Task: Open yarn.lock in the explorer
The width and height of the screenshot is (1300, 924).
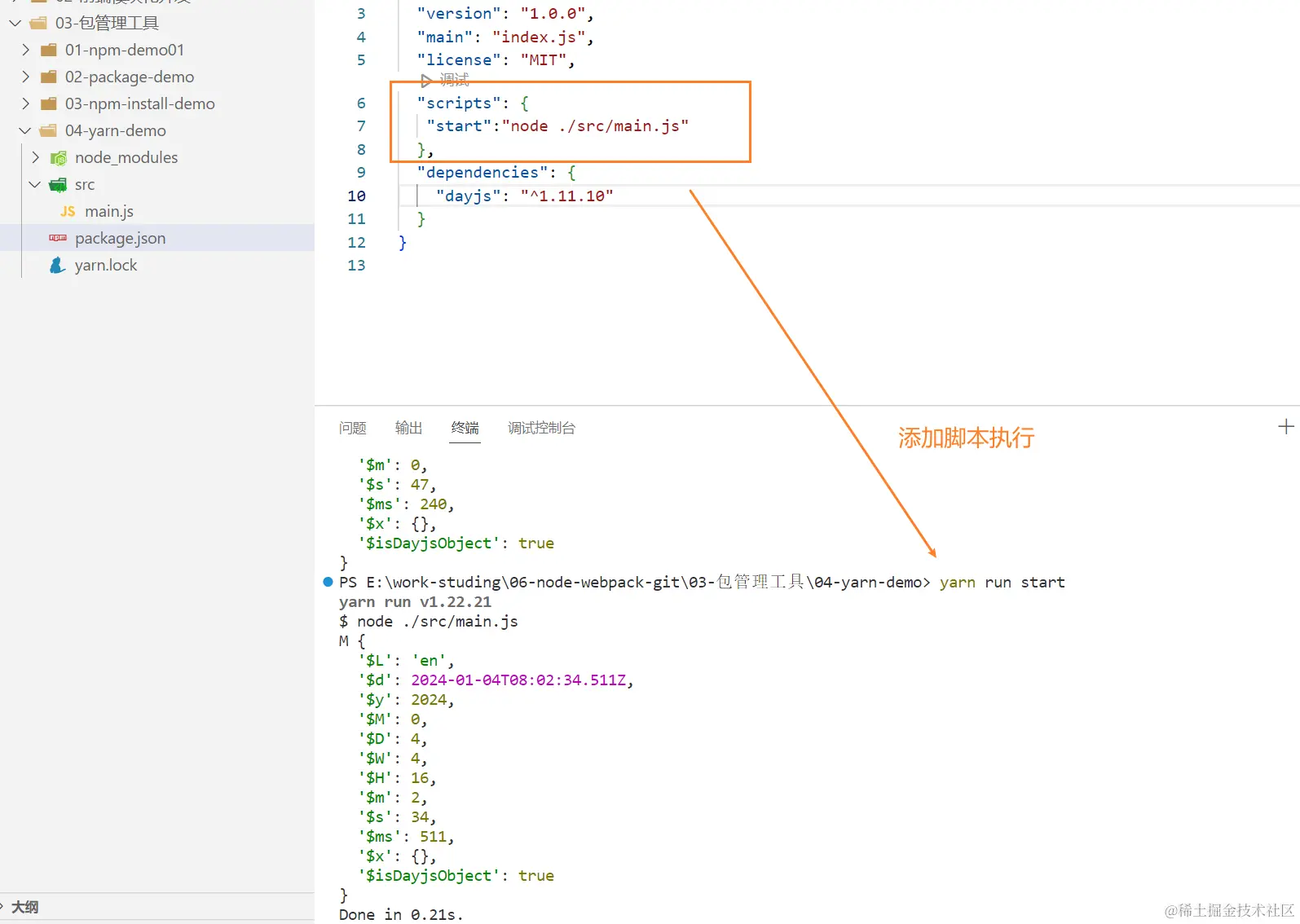Action: [x=106, y=265]
